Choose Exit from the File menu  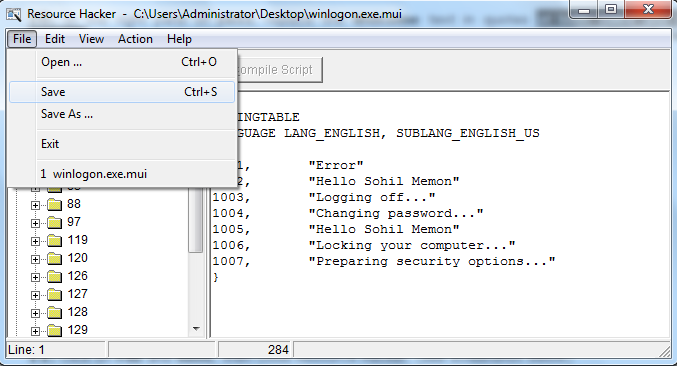click(x=122, y=144)
